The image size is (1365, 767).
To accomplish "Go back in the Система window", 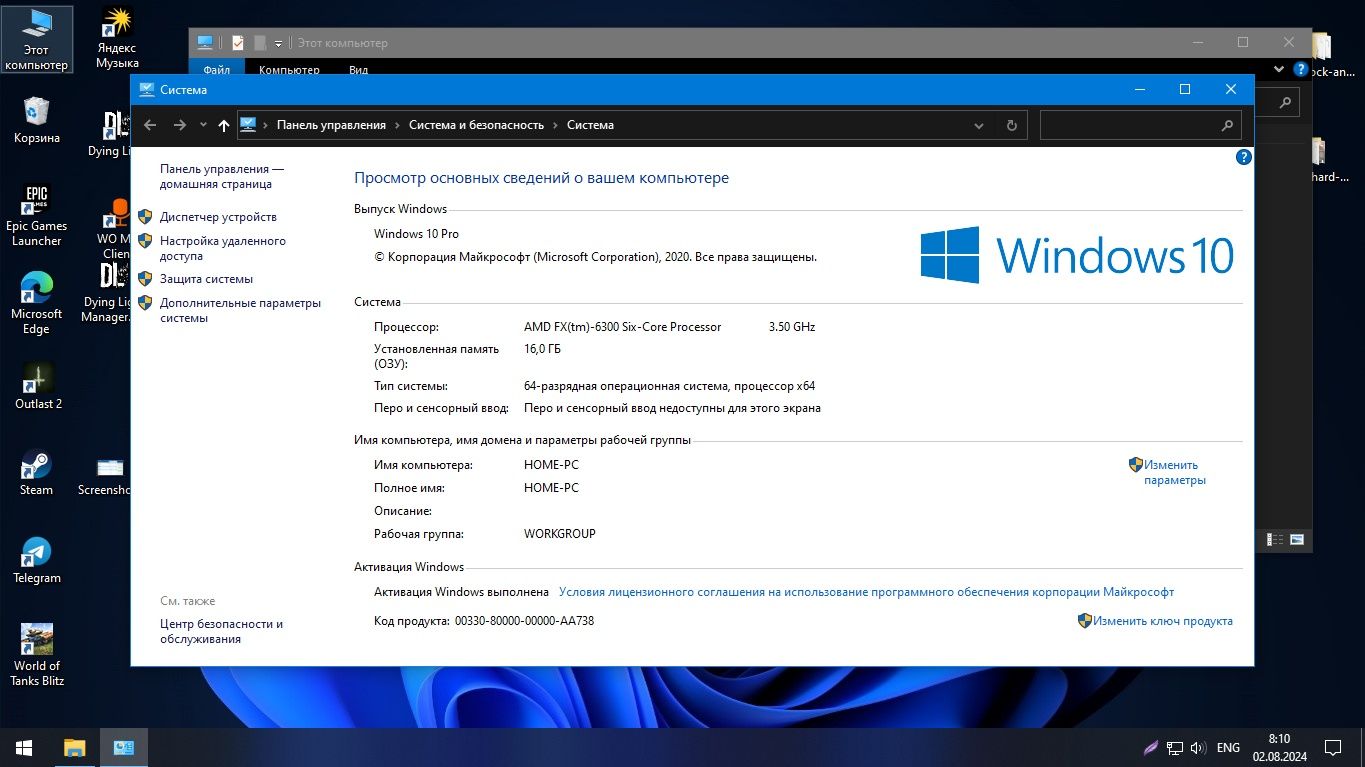I will pyautogui.click(x=150, y=125).
